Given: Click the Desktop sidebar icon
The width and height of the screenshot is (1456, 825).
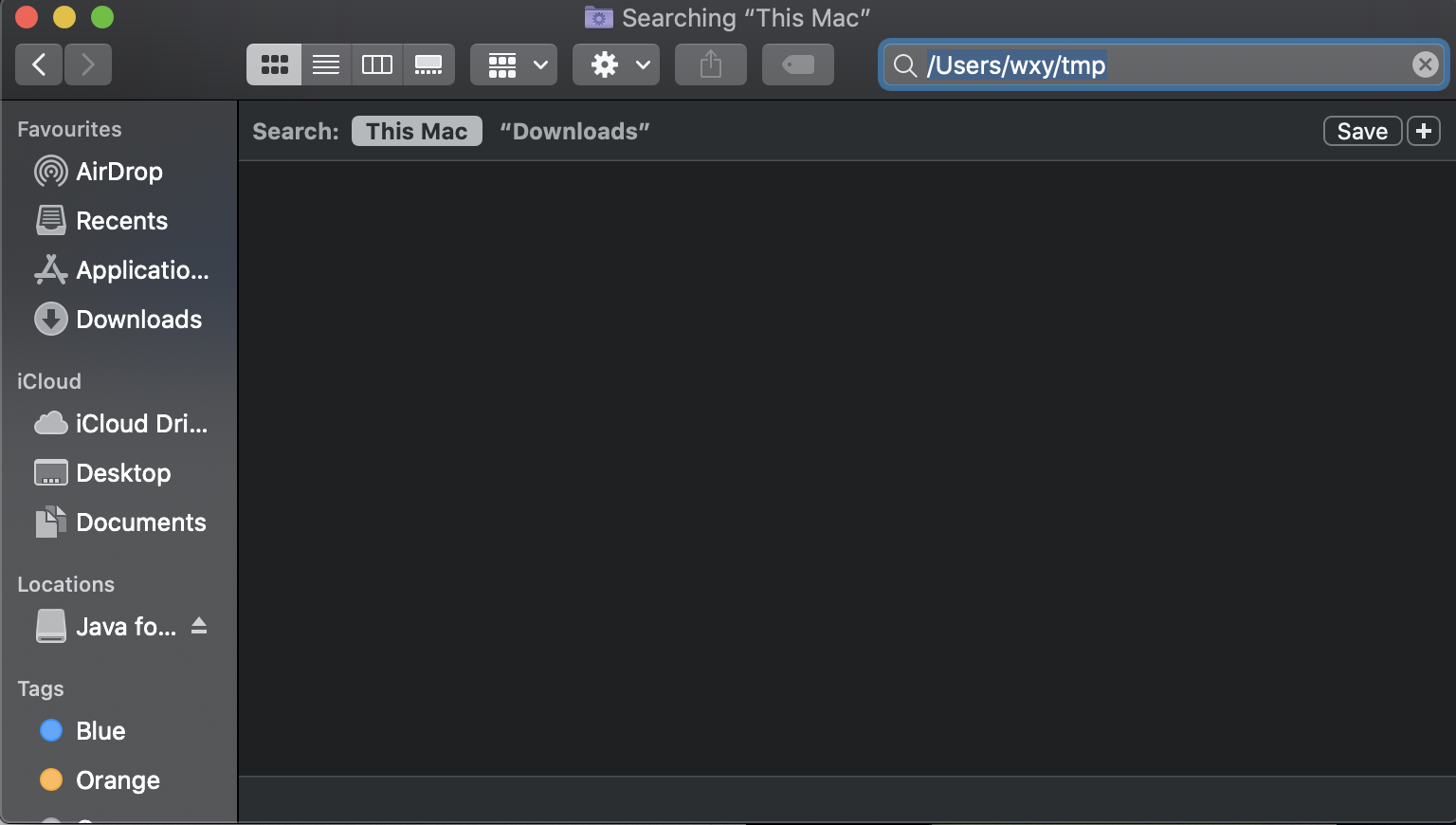Looking at the screenshot, I should pos(50,472).
